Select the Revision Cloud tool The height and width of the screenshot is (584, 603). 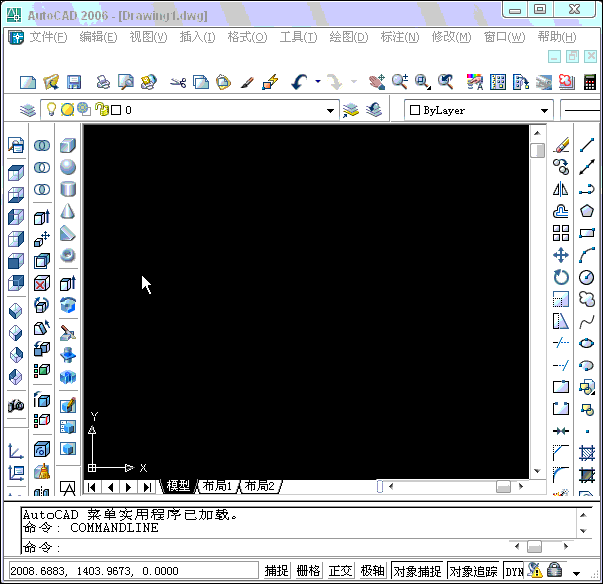(x=587, y=299)
